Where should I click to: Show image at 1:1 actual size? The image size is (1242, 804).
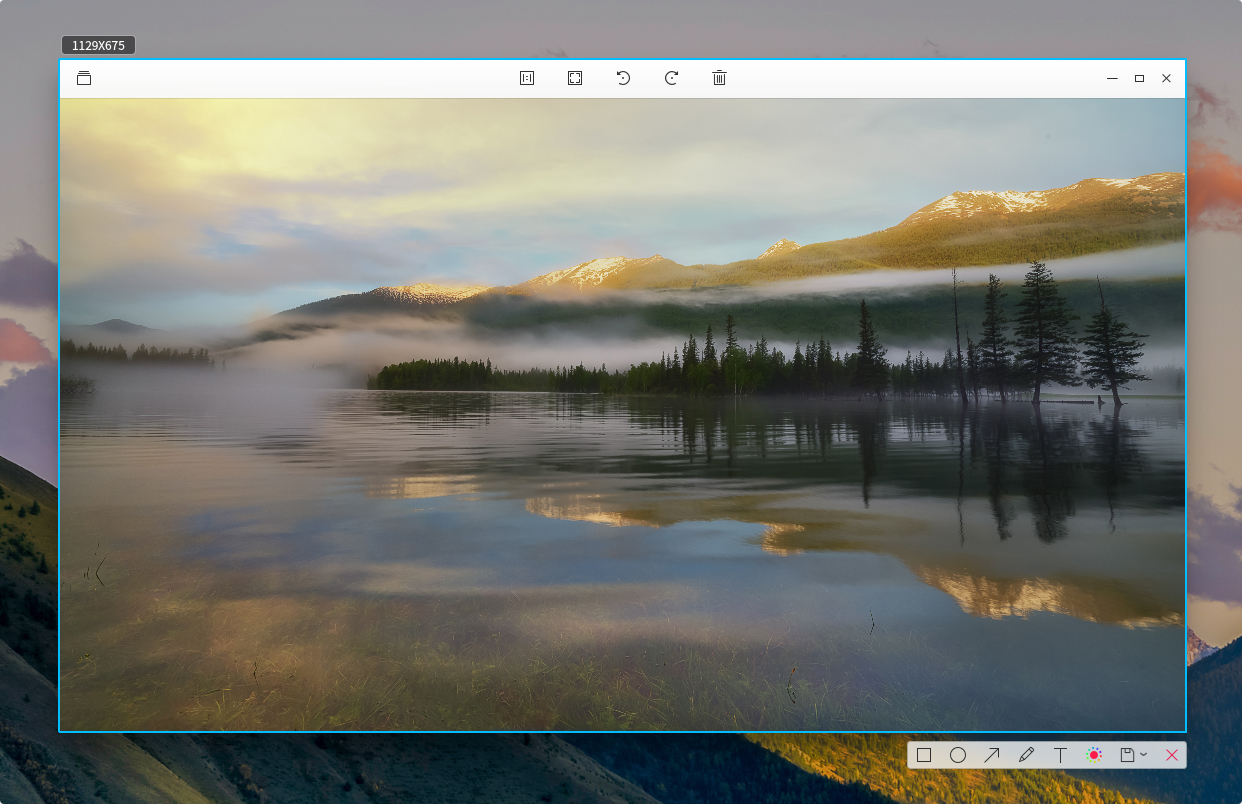(x=527, y=78)
